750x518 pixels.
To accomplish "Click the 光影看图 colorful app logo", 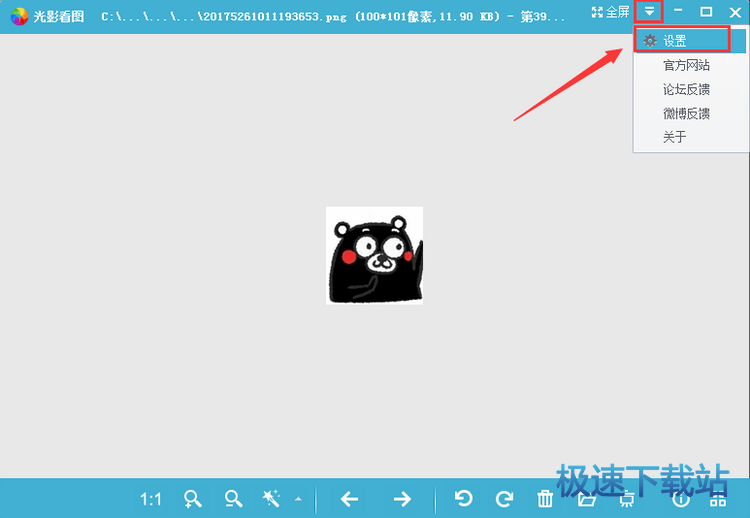I will point(19,16).
